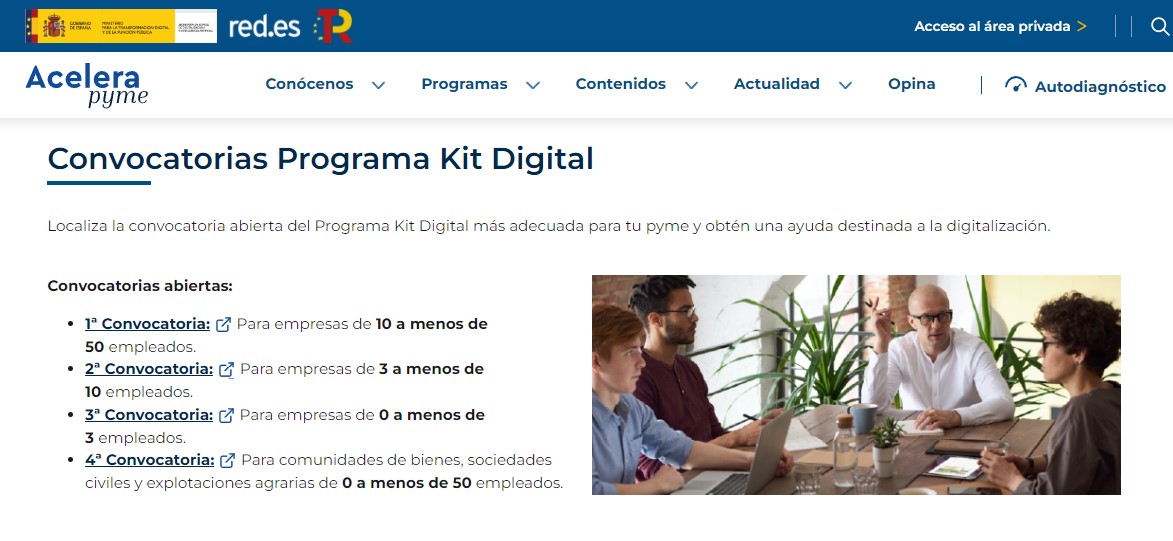
Task: Open the Opina menu item
Action: tap(911, 84)
